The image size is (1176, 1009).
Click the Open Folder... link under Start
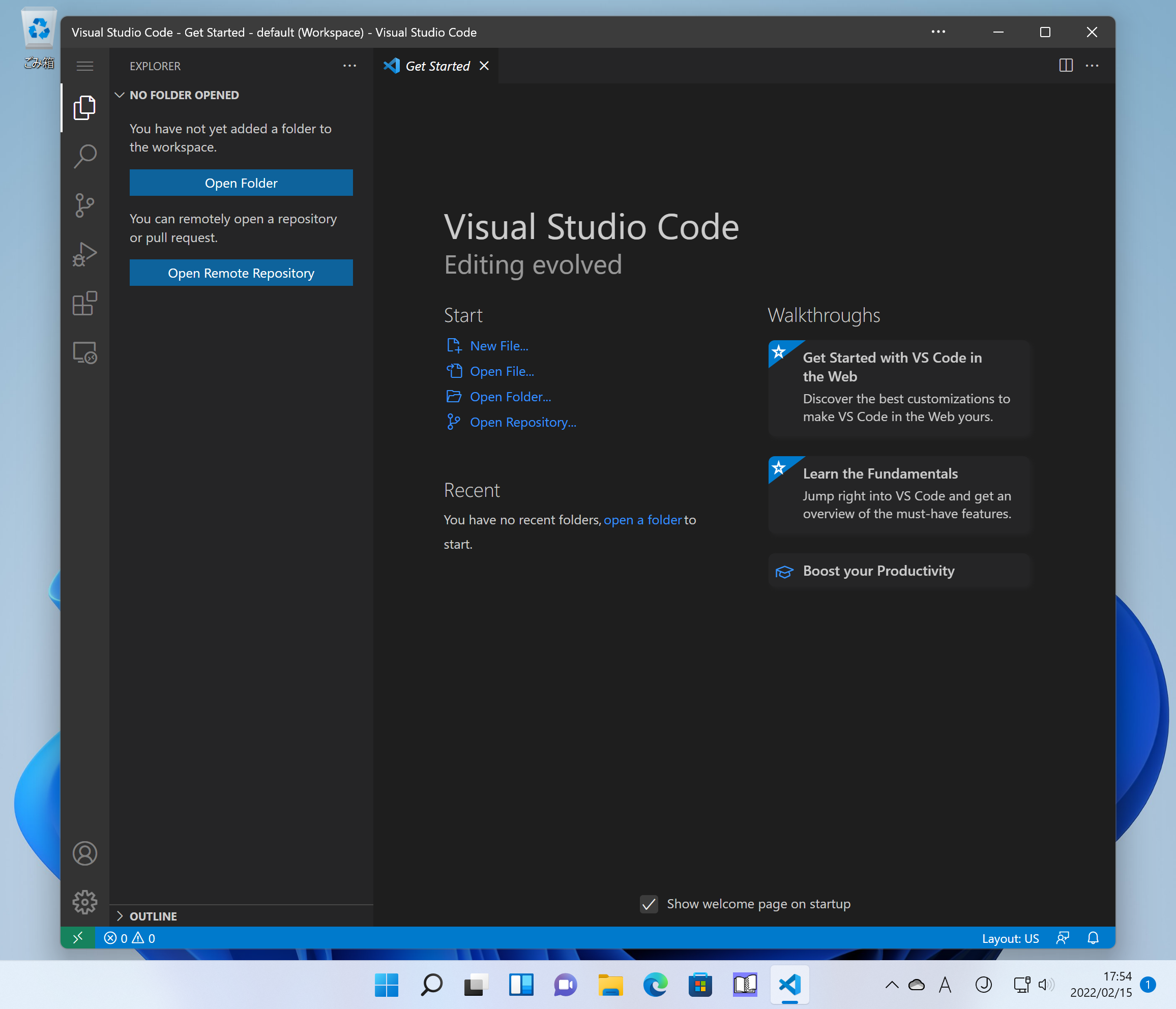(x=510, y=397)
